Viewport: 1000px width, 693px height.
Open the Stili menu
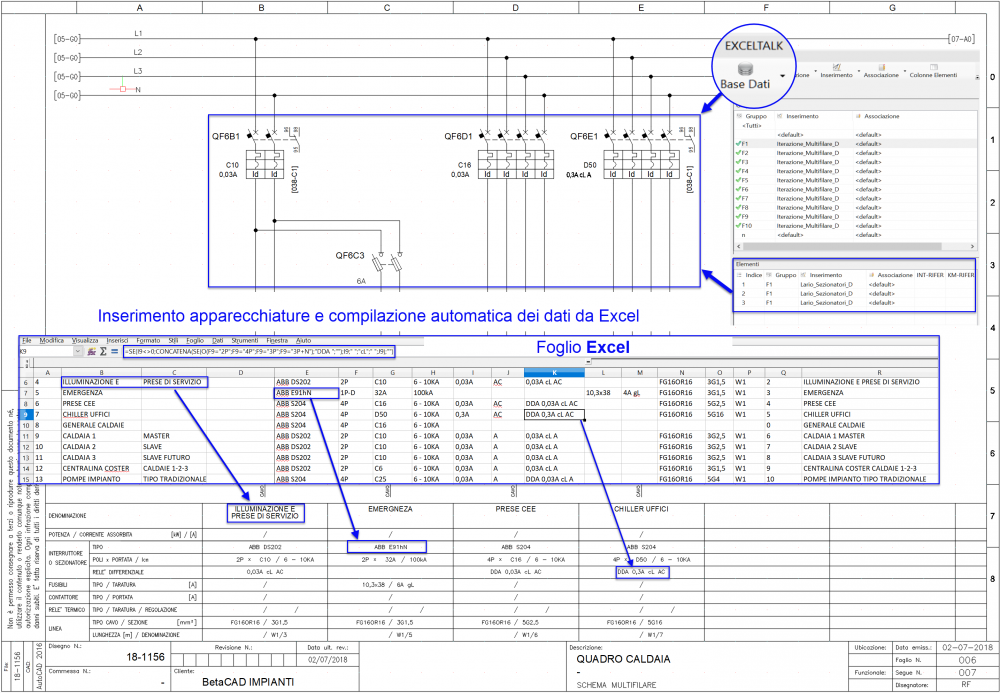pyautogui.click(x=173, y=340)
